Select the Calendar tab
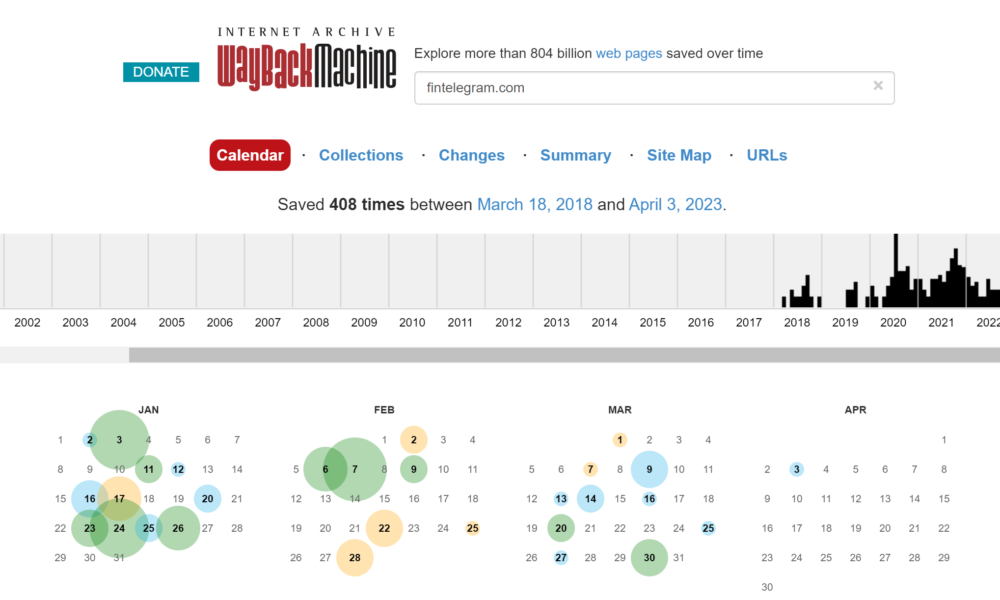 (250, 155)
